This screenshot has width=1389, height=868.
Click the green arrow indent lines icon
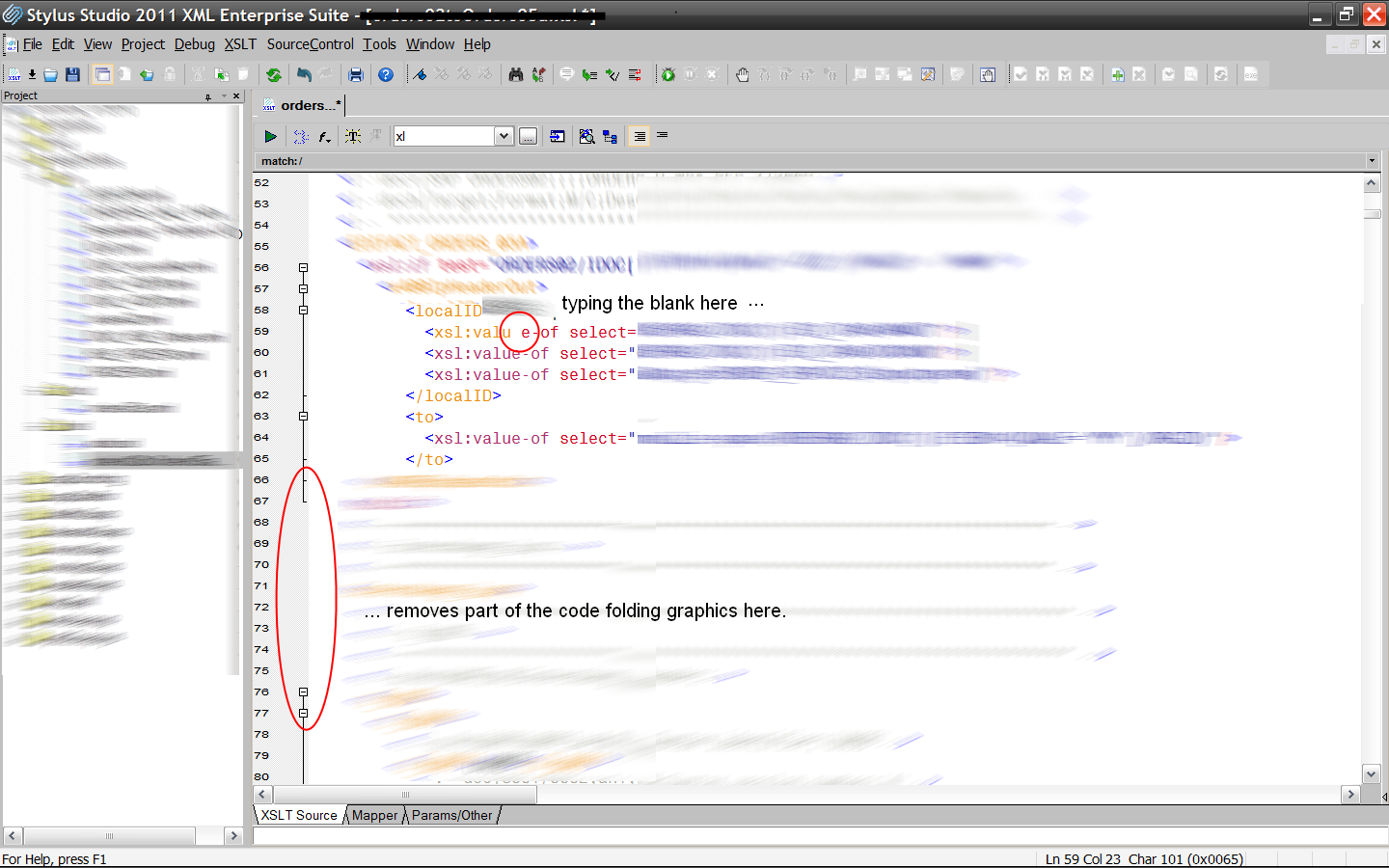point(589,74)
